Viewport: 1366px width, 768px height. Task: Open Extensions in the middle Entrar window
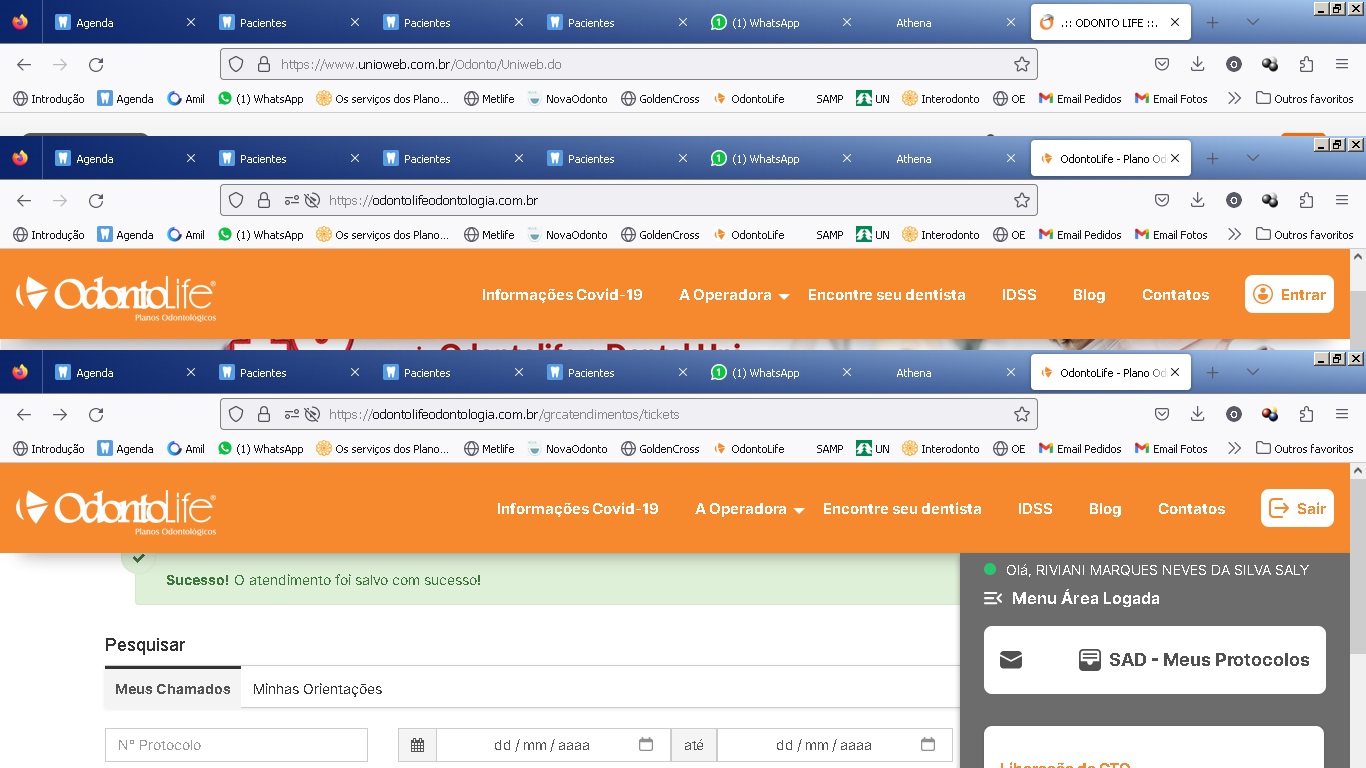point(1306,200)
